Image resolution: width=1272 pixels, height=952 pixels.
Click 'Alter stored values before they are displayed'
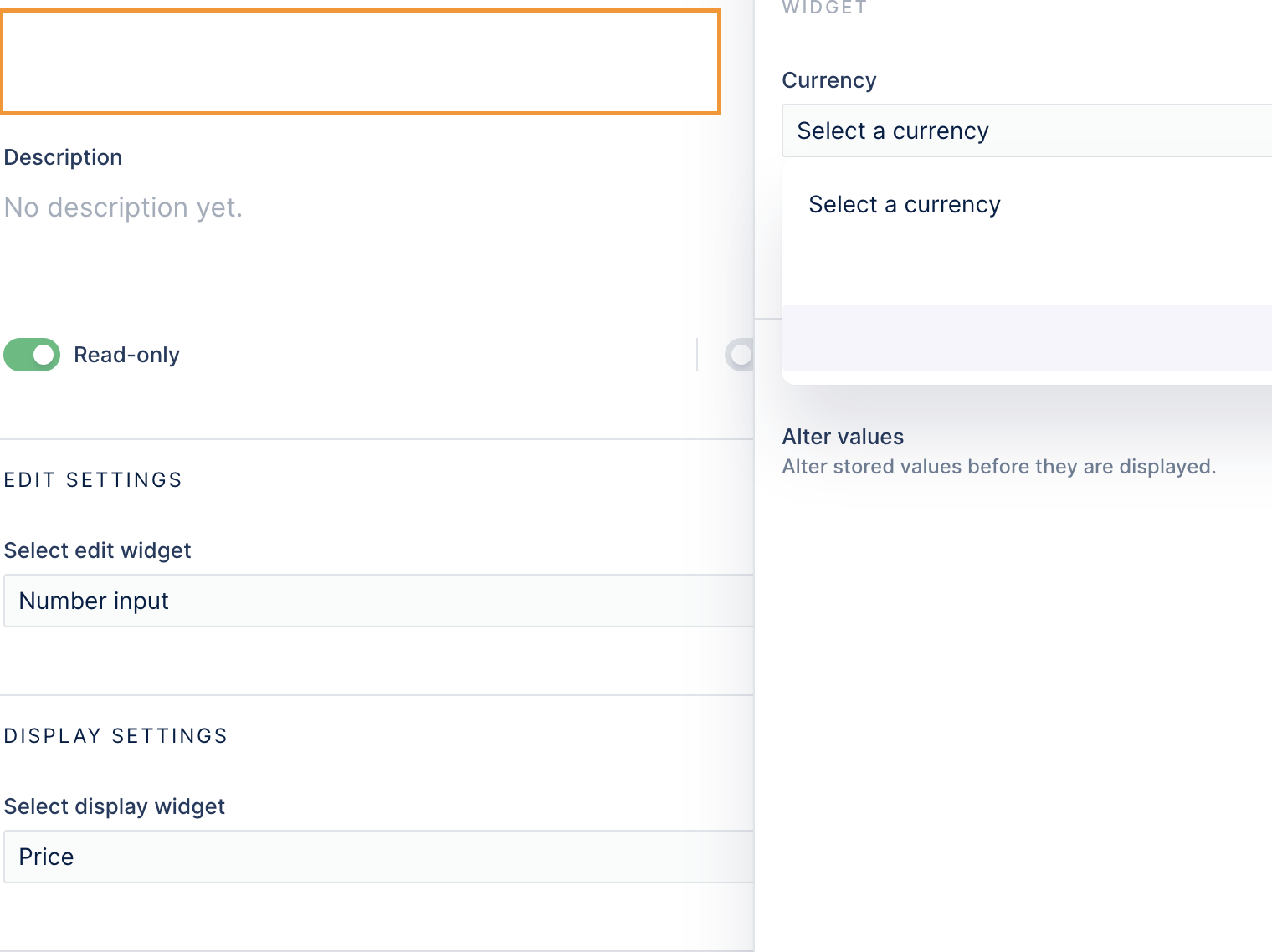click(x=998, y=467)
